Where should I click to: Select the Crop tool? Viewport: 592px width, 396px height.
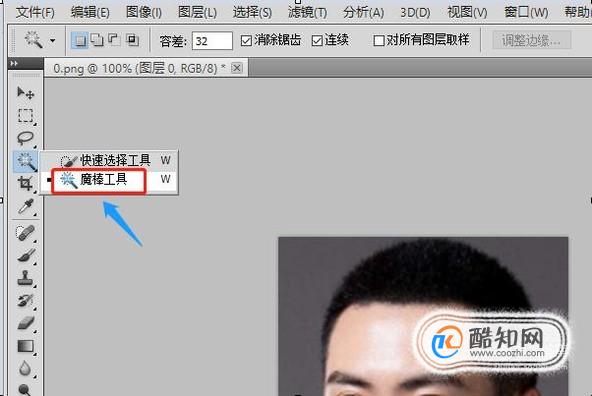coord(25,183)
